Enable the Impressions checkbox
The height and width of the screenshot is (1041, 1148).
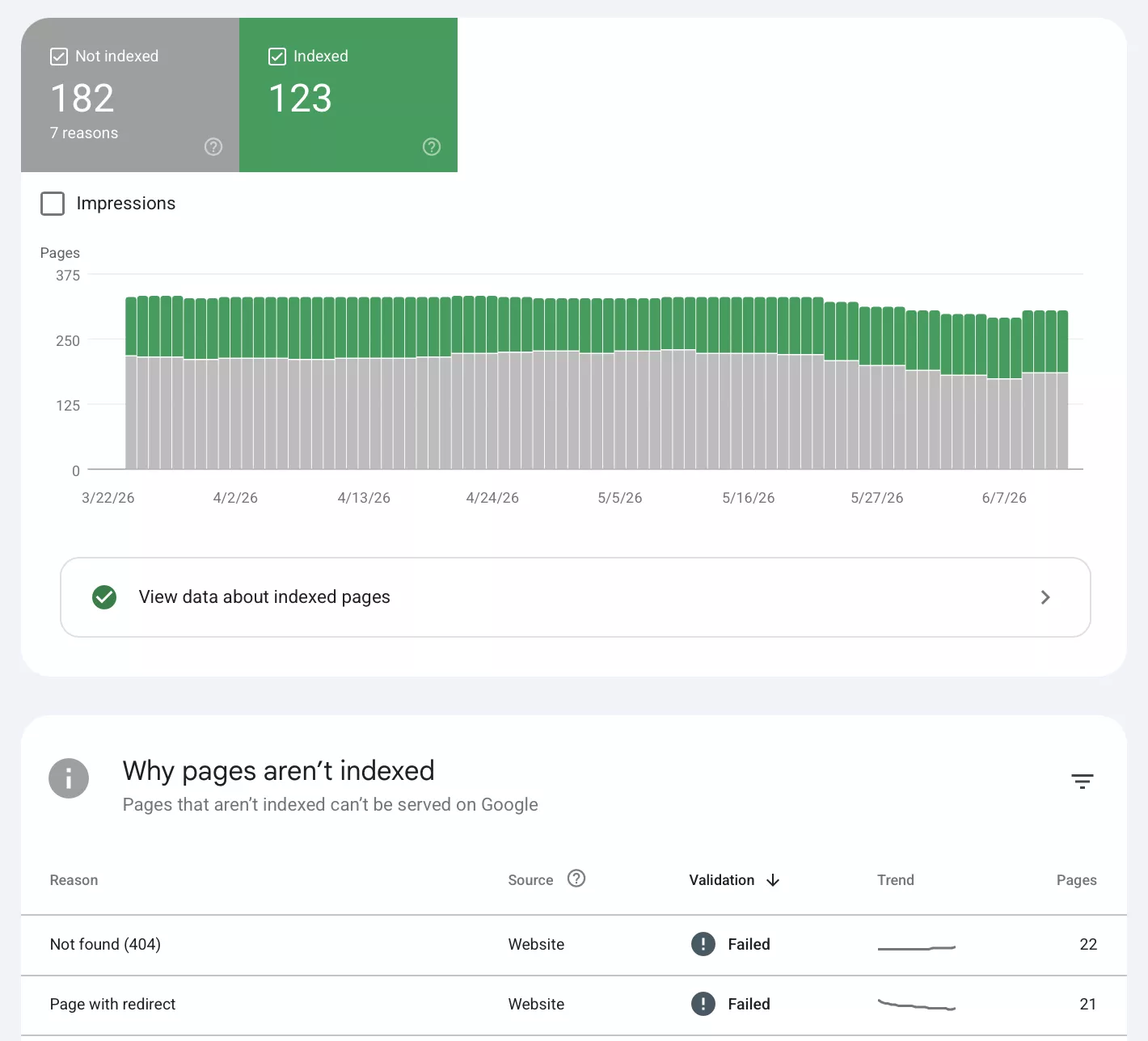pyautogui.click(x=53, y=204)
